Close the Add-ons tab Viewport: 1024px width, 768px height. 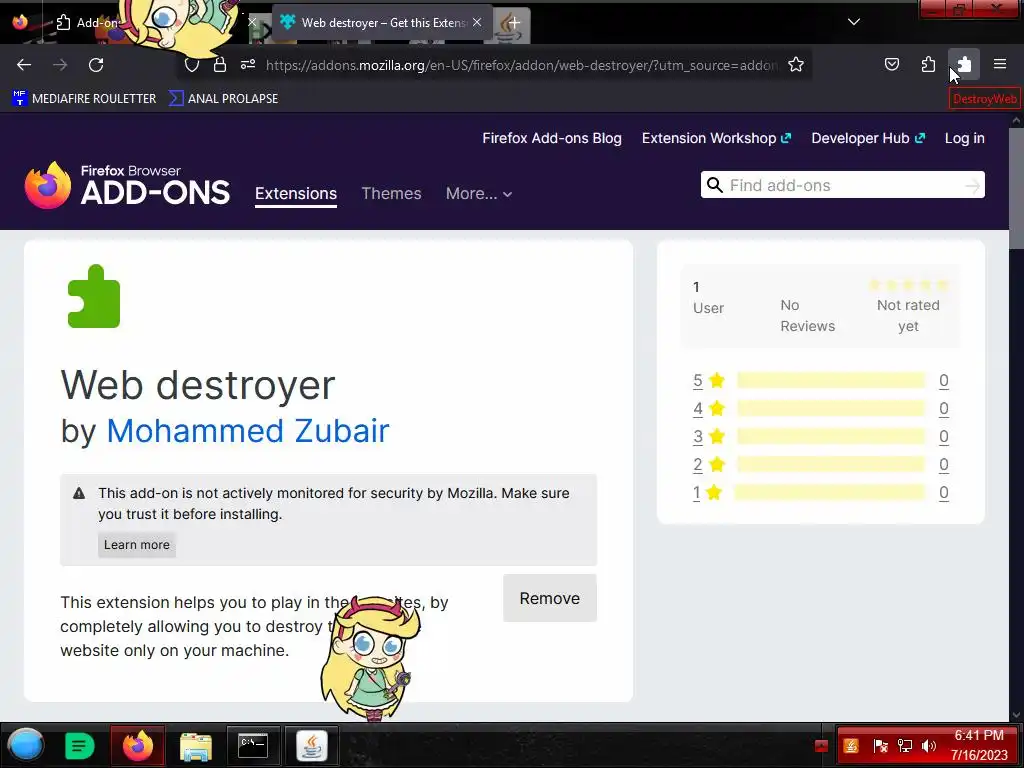click(252, 22)
